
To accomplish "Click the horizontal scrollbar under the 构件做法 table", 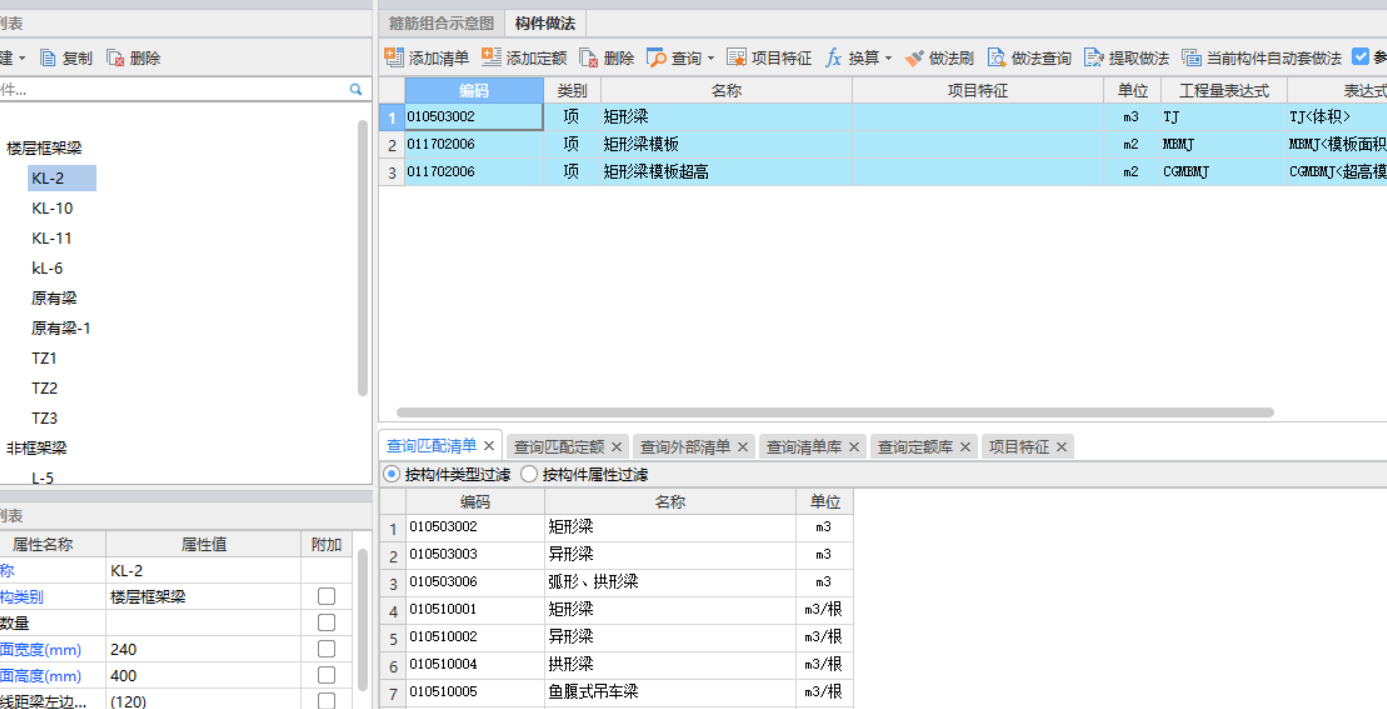I will pos(835,412).
